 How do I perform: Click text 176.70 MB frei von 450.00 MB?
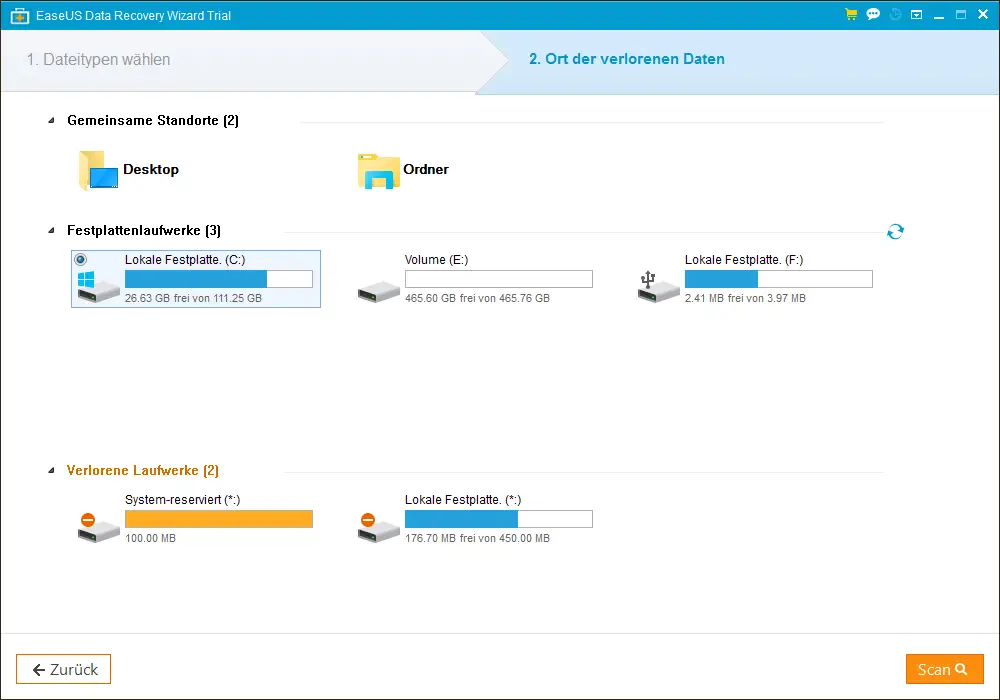tap(477, 538)
